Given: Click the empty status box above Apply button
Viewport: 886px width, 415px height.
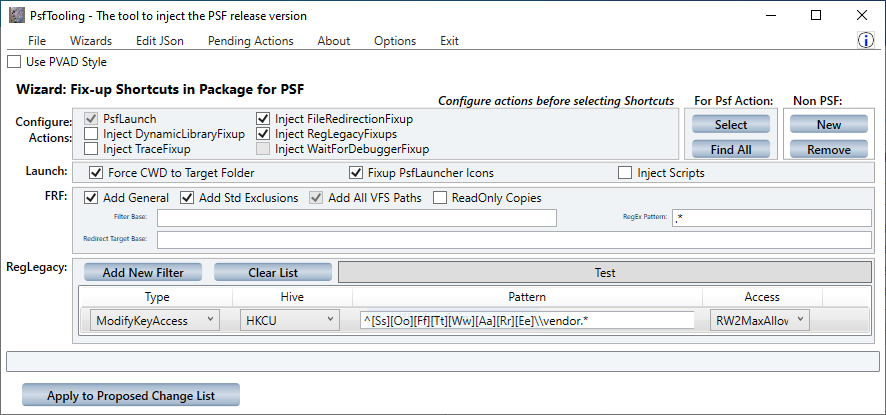Looking at the screenshot, I should pos(442,361).
